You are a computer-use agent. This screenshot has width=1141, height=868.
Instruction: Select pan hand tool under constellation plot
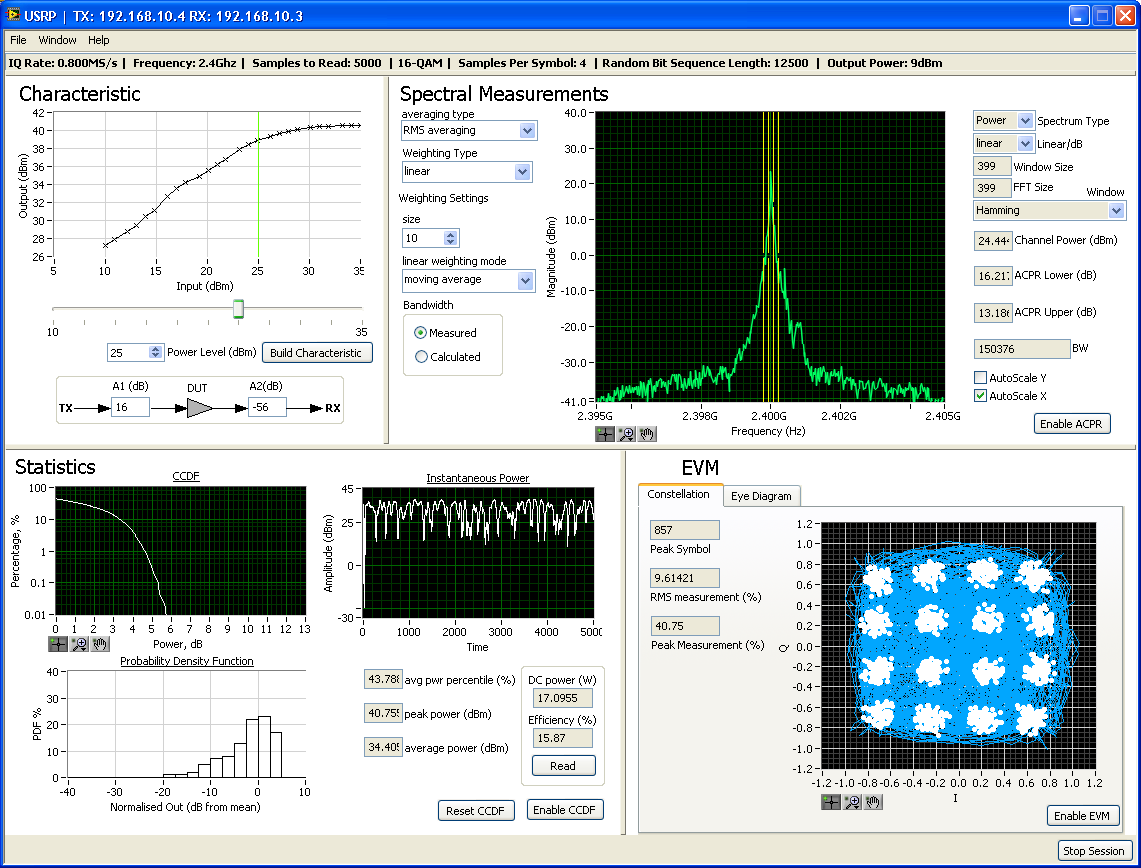(x=873, y=802)
